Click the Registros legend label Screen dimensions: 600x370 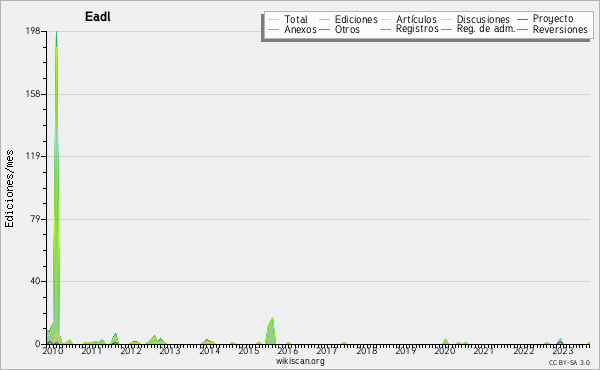click(417, 29)
